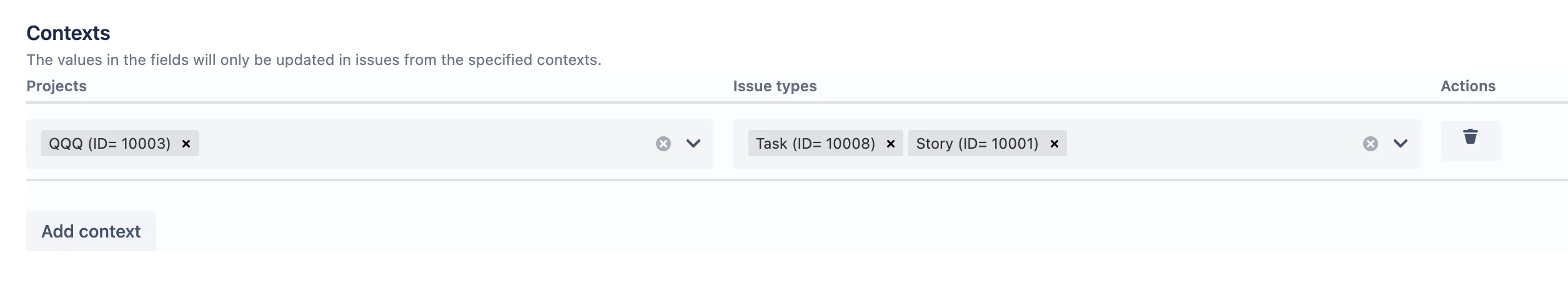Click the Issue types column header
The width and height of the screenshot is (1568, 305).
[x=775, y=86]
